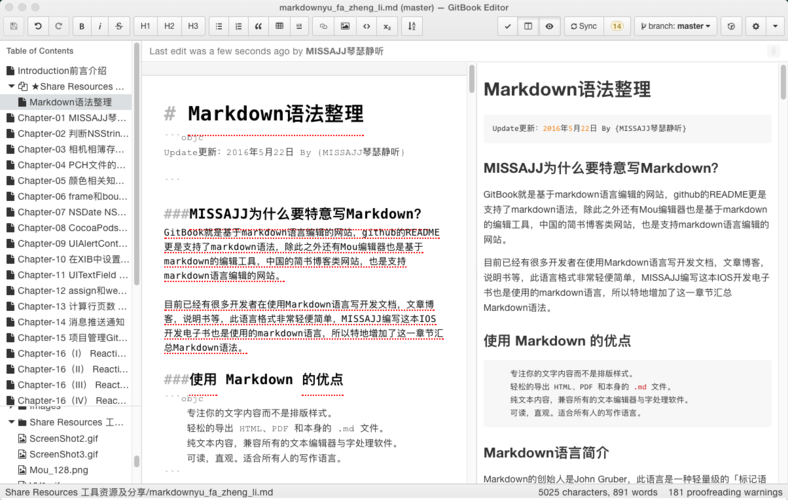Open Chapter-14 消息推送通知 entry
Image resolution: width=788 pixels, height=500 pixels.
pyautogui.click(x=66, y=322)
